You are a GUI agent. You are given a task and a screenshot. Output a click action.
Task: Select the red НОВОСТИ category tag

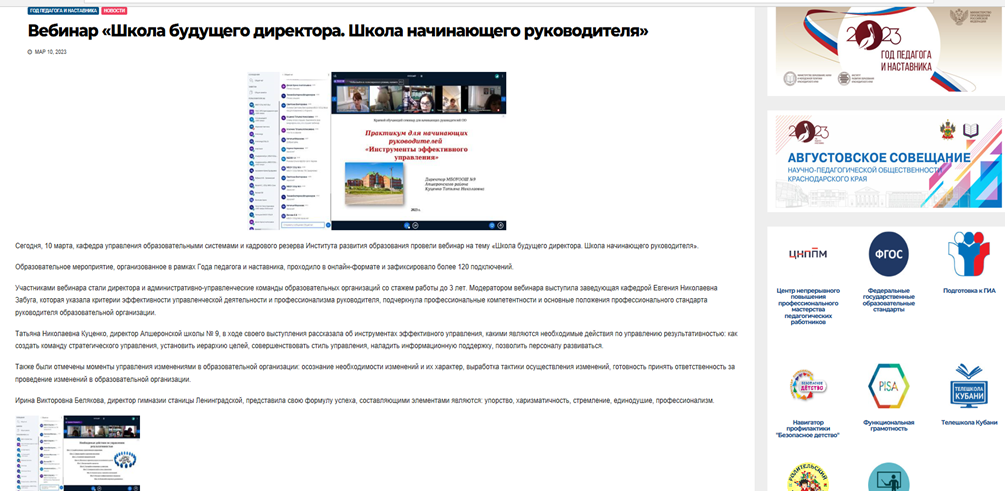(x=114, y=10)
